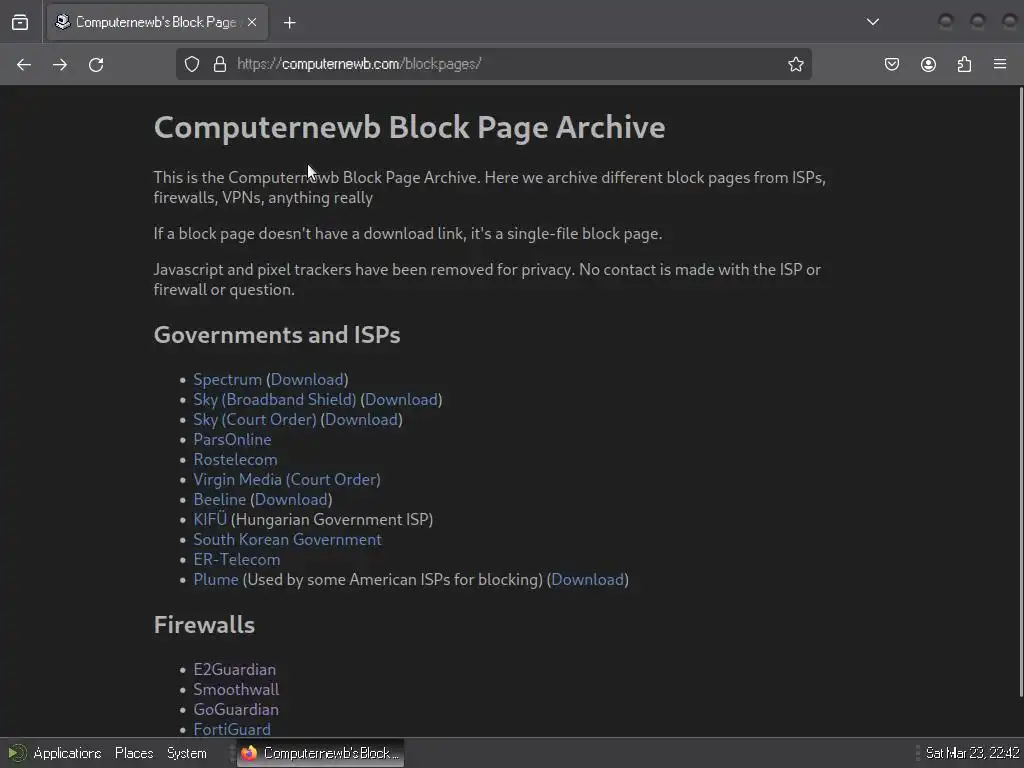Click Download next to Plume
Screen dimensions: 1024x768
coord(588,579)
